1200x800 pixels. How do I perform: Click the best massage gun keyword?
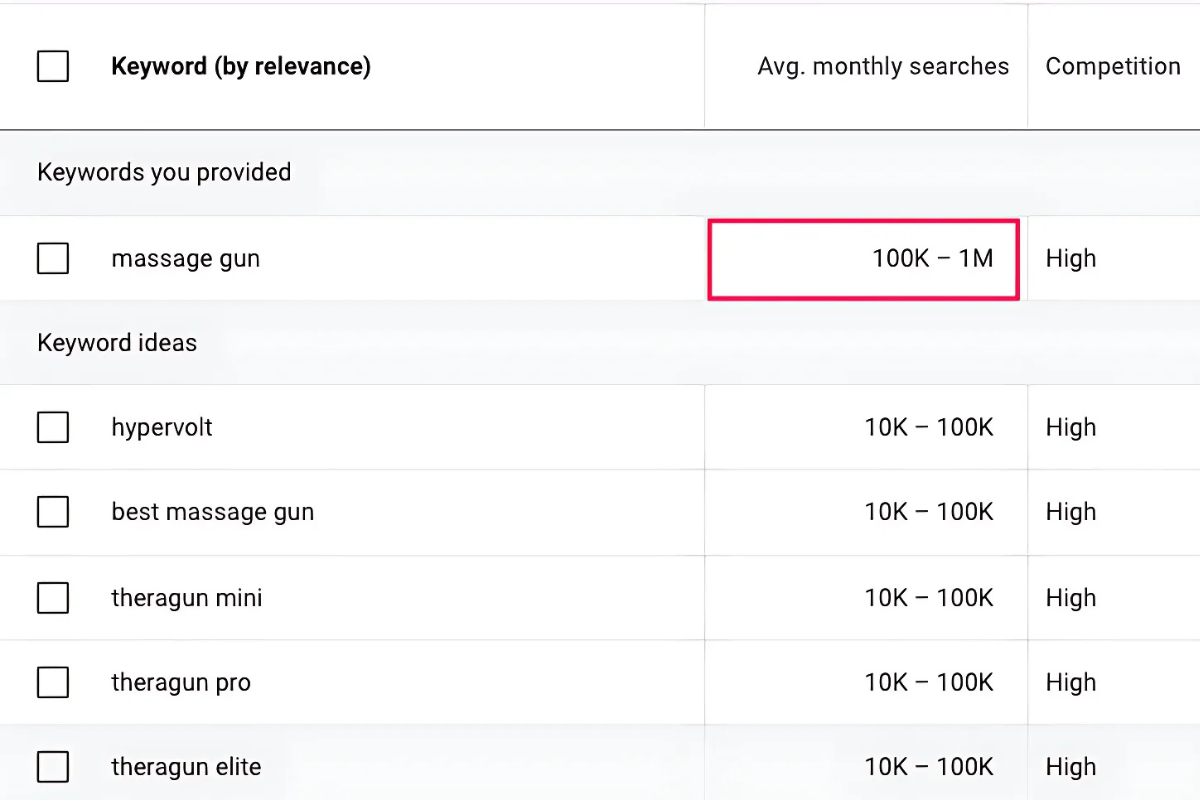tap(213, 513)
